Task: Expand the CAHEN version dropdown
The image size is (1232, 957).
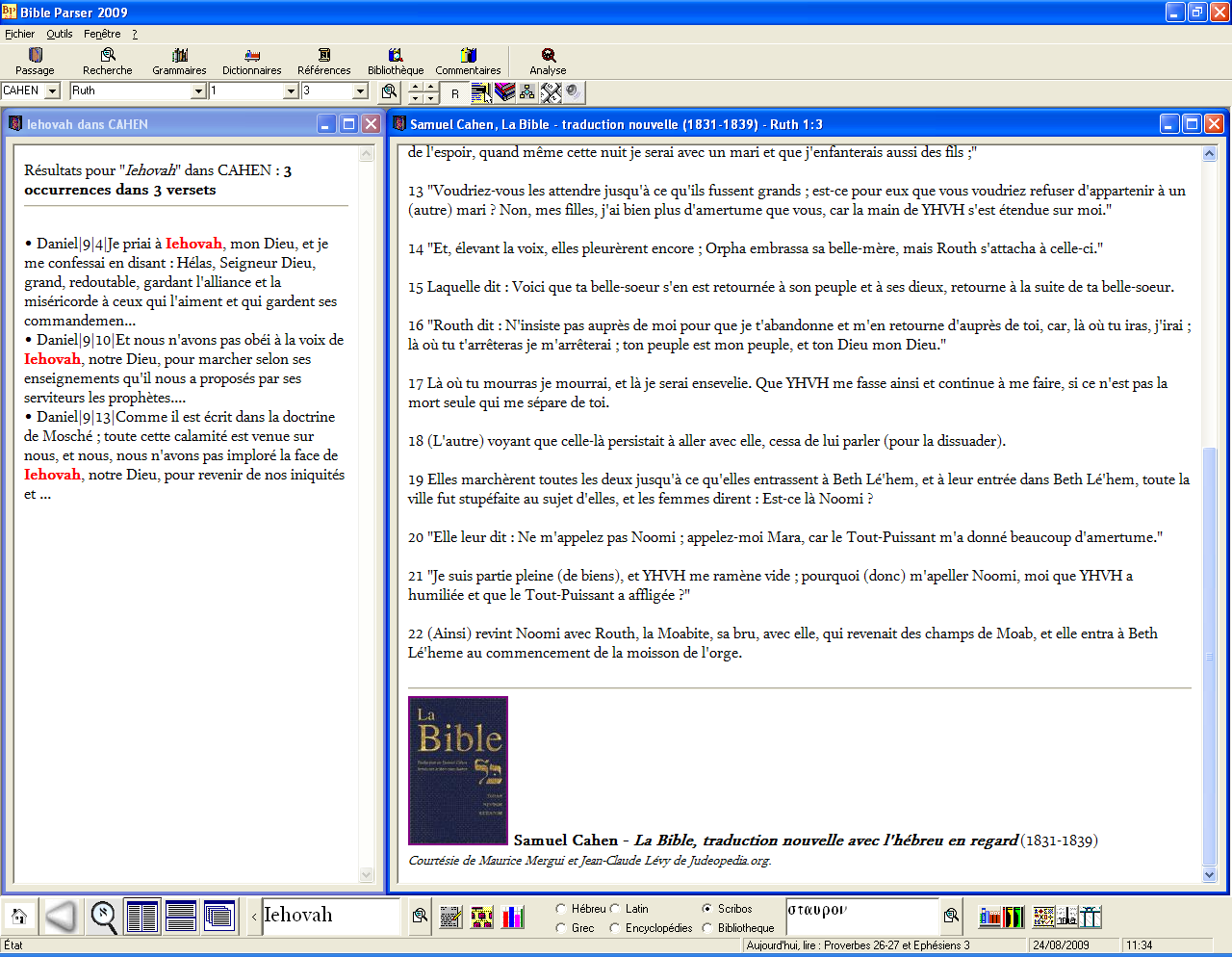Action: pos(52,91)
